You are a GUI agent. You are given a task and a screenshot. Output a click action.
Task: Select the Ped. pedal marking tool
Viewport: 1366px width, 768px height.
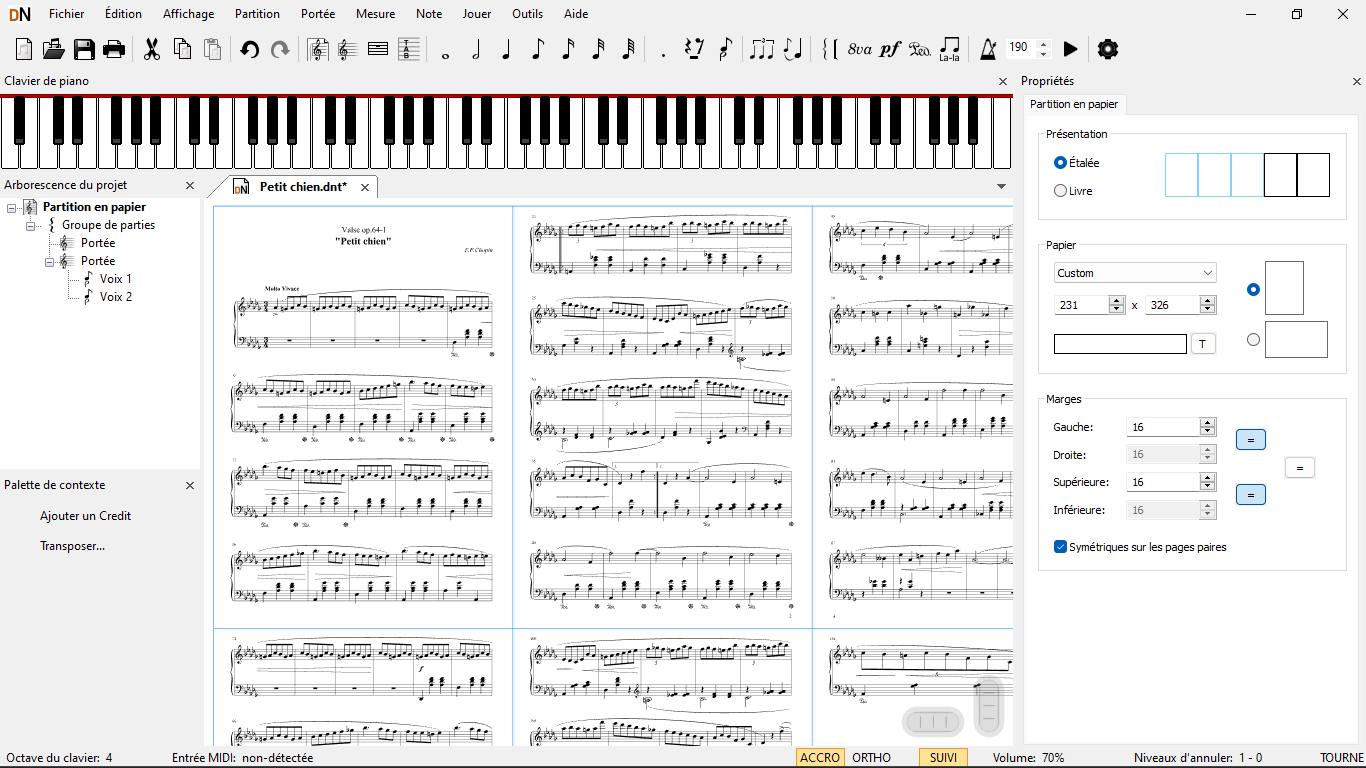tap(920, 49)
